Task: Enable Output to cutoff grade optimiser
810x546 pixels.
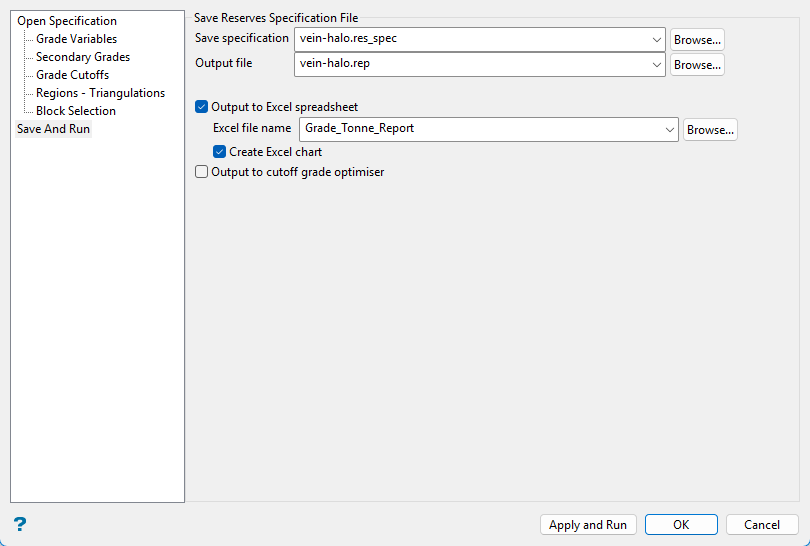Action: (202, 172)
